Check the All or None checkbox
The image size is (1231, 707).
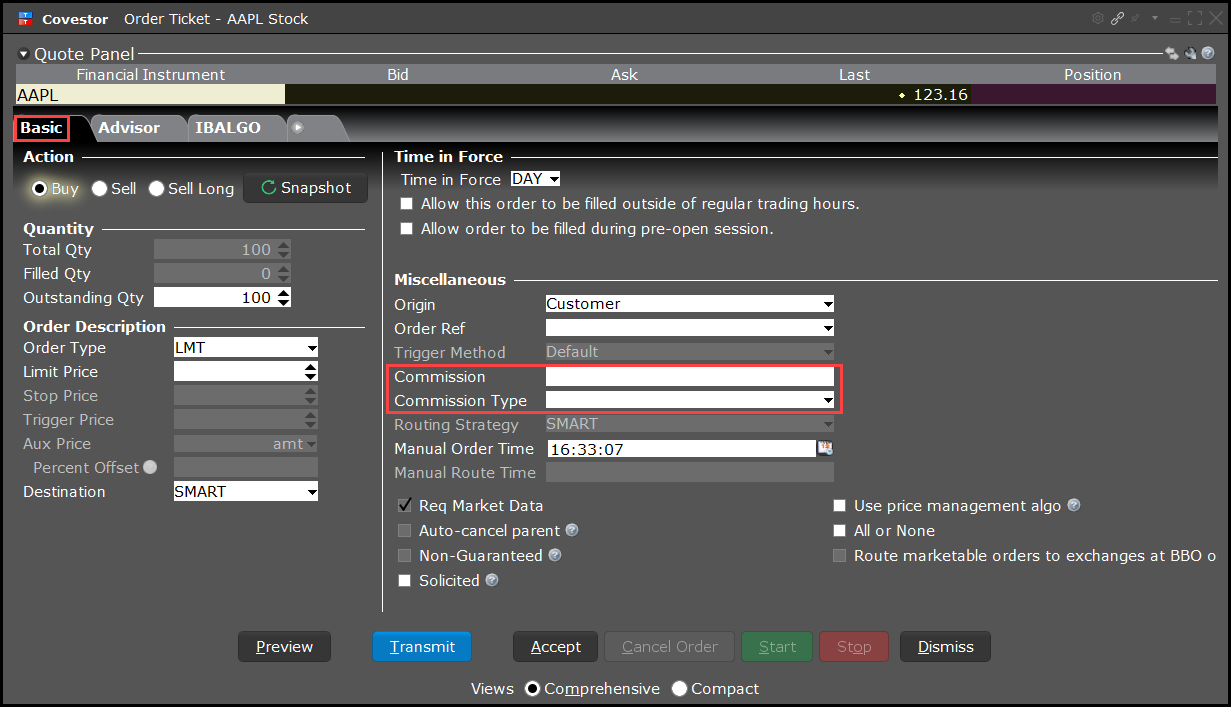coord(840,531)
